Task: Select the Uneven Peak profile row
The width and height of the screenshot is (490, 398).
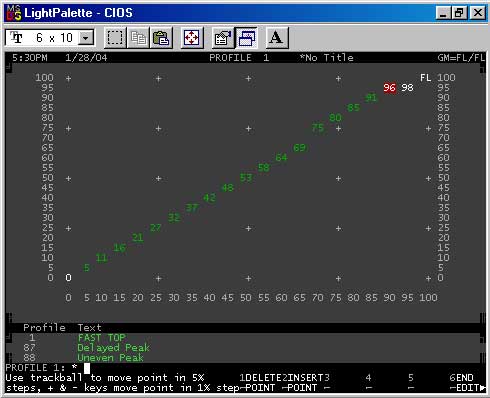Action: 245,358
